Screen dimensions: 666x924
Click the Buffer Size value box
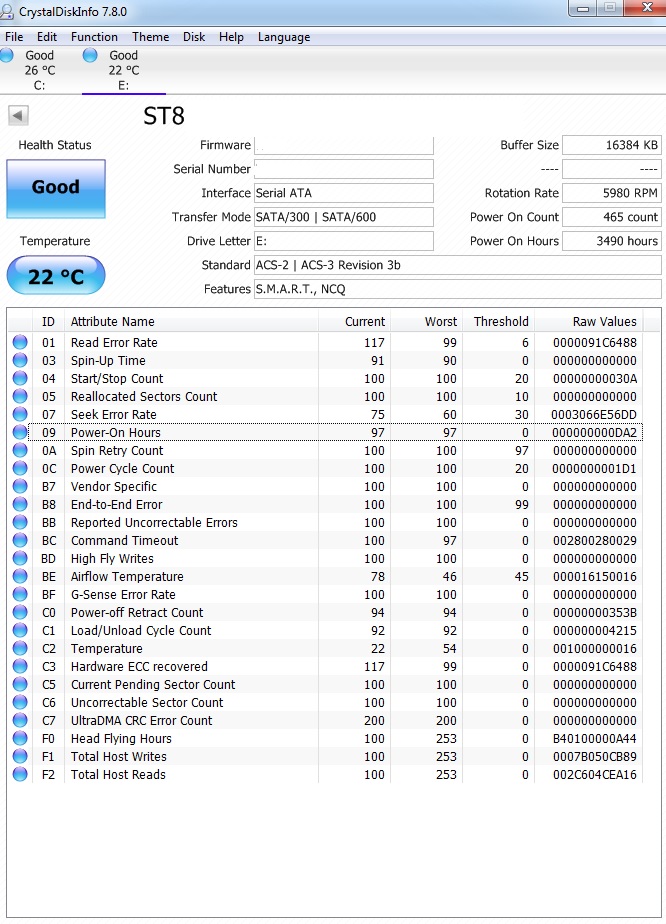[x=612, y=145]
